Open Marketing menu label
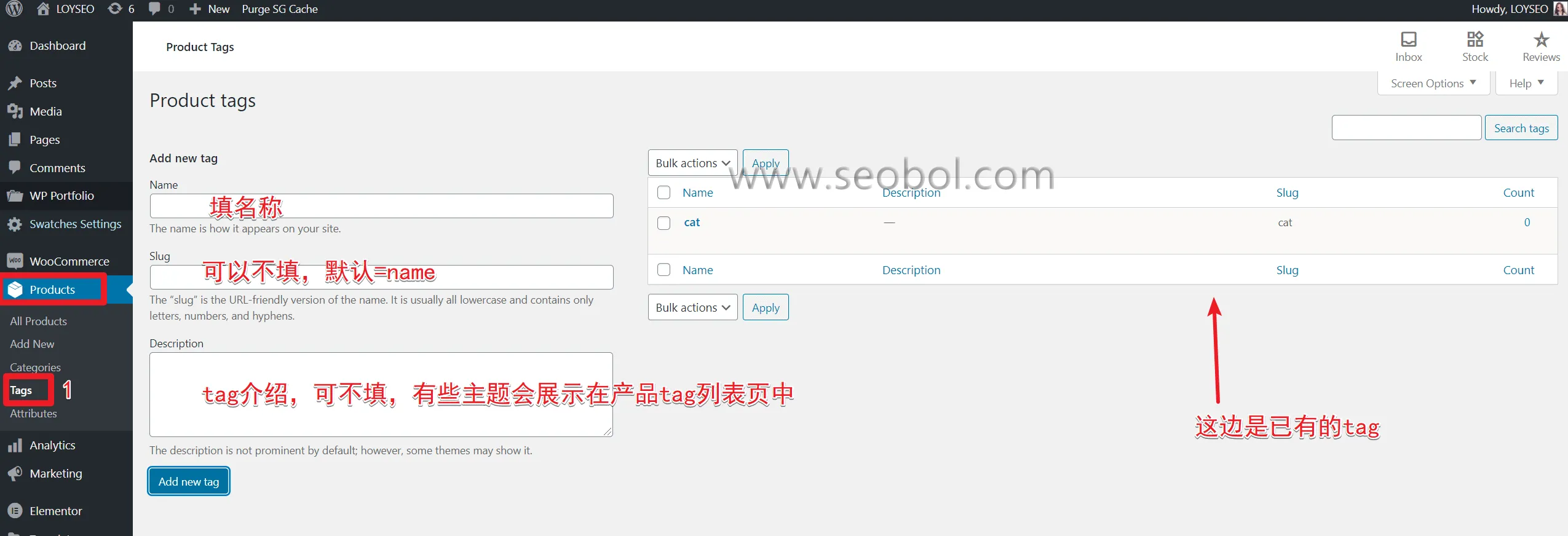1568x536 pixels. (56, 473)
